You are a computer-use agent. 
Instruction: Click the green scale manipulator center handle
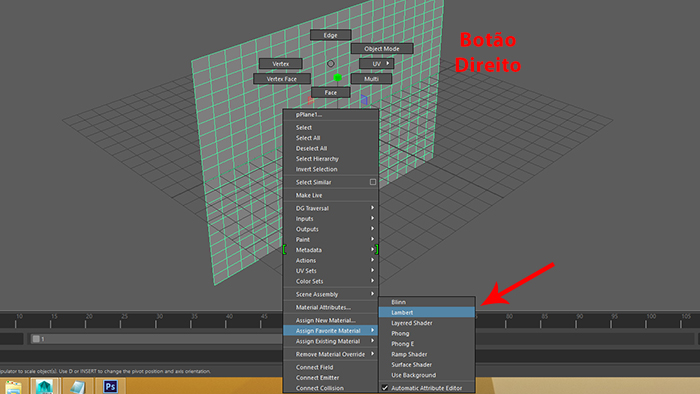click(x=338, y=77)
